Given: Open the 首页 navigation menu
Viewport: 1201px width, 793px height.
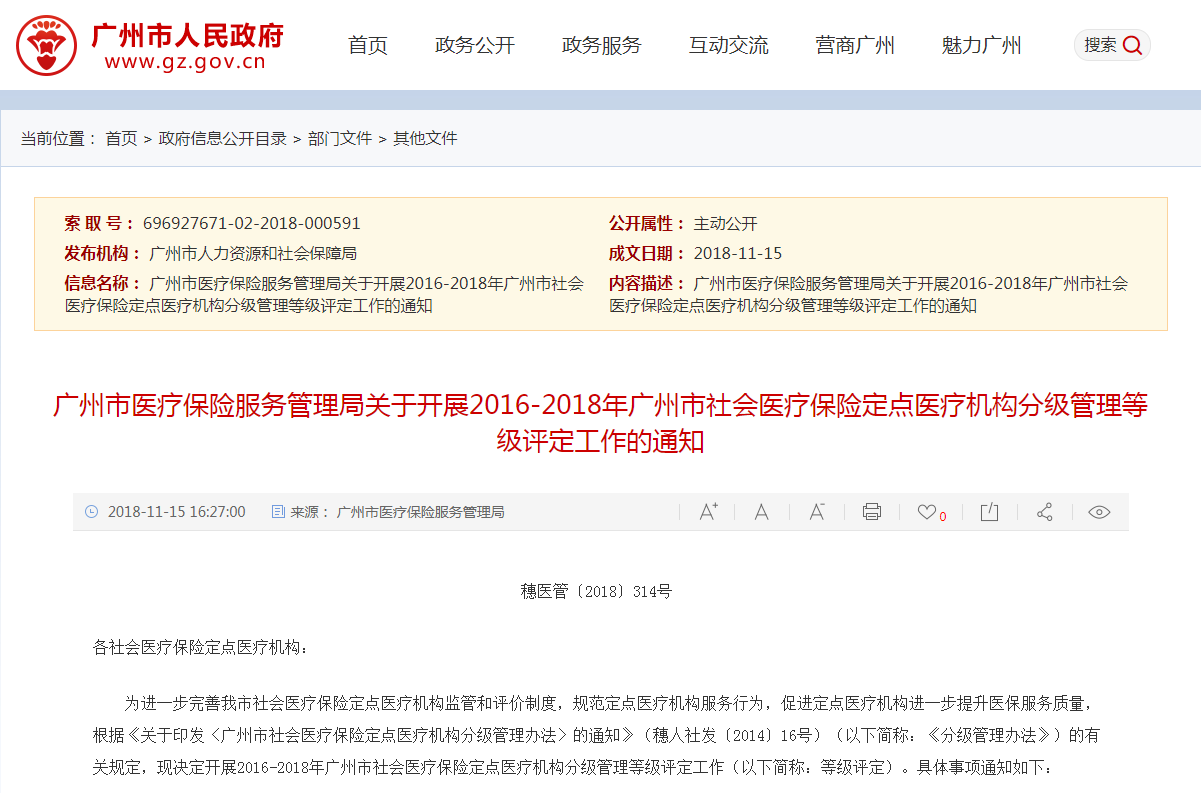Looking at the screenshot, I should [367, 45].
